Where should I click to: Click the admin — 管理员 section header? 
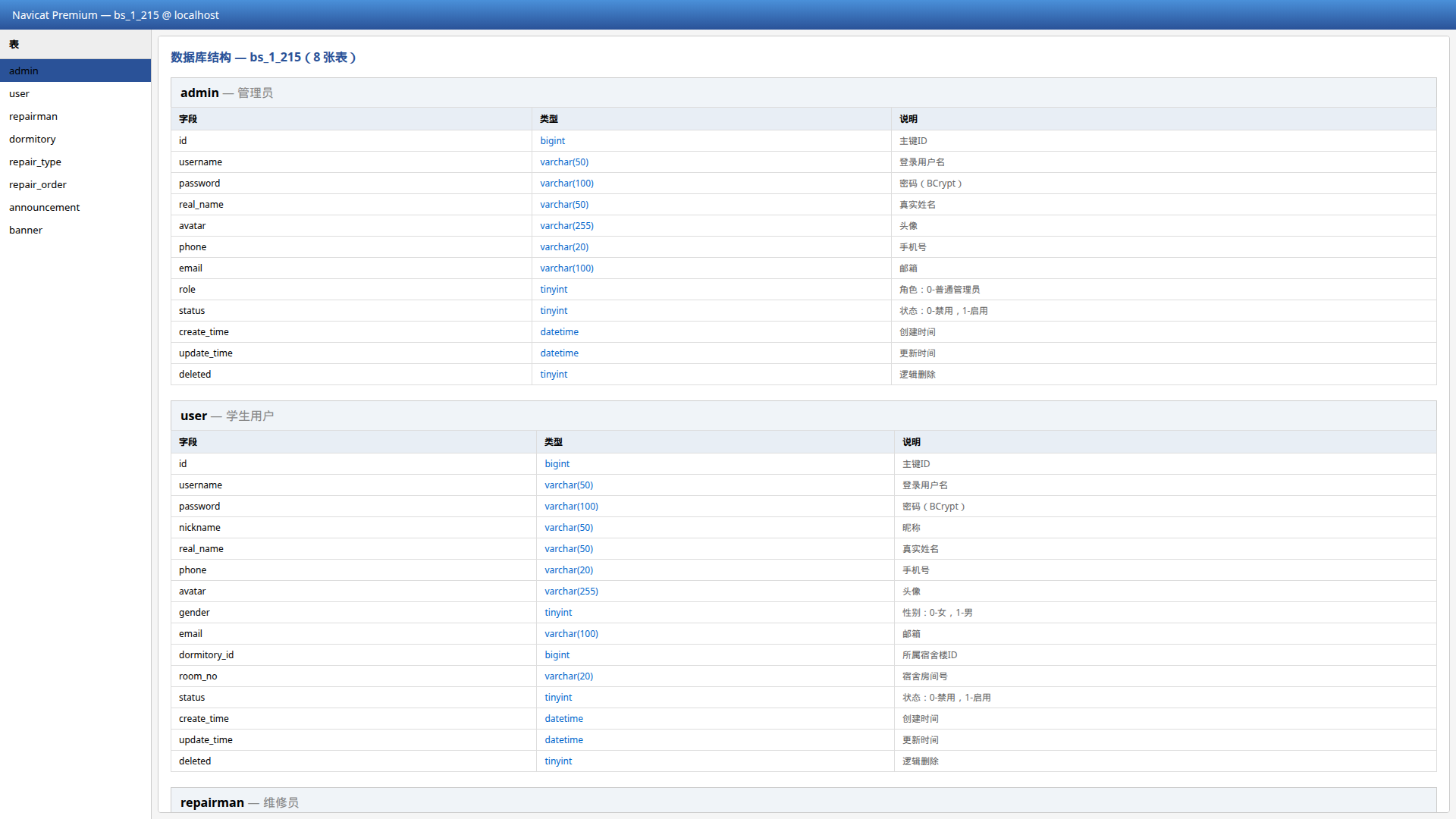point(803,93)
